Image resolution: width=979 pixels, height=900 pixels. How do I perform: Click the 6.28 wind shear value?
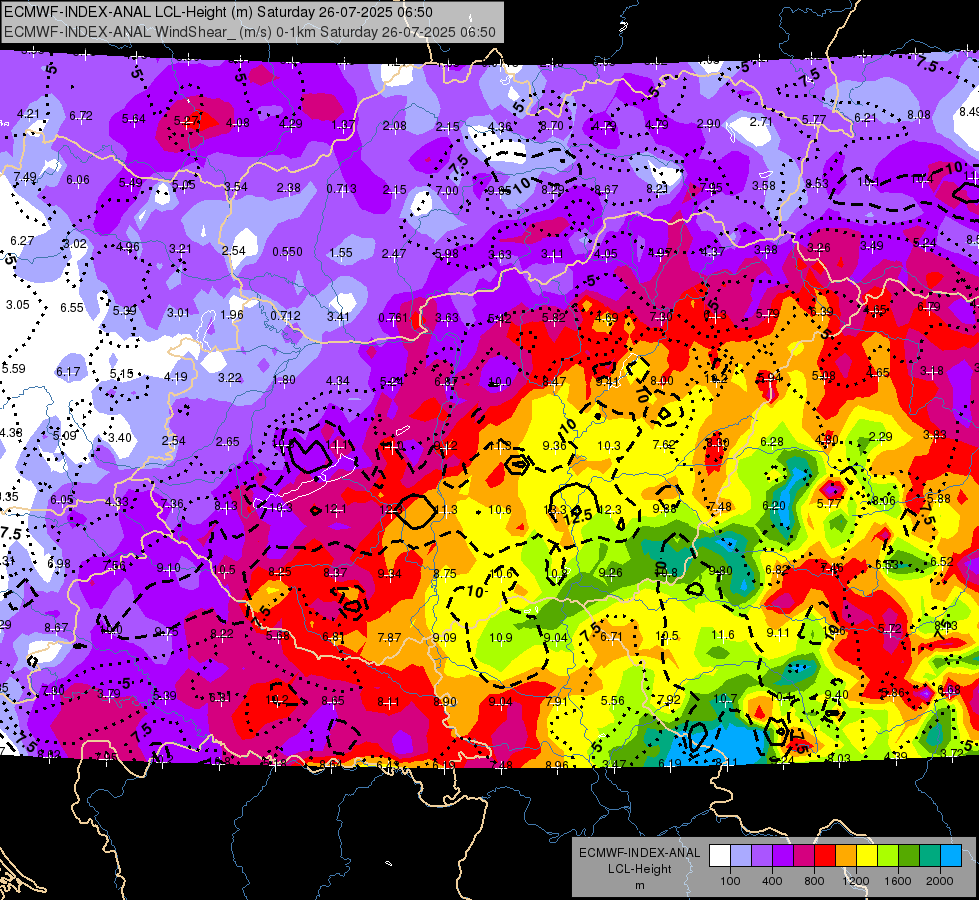(772, 442)
